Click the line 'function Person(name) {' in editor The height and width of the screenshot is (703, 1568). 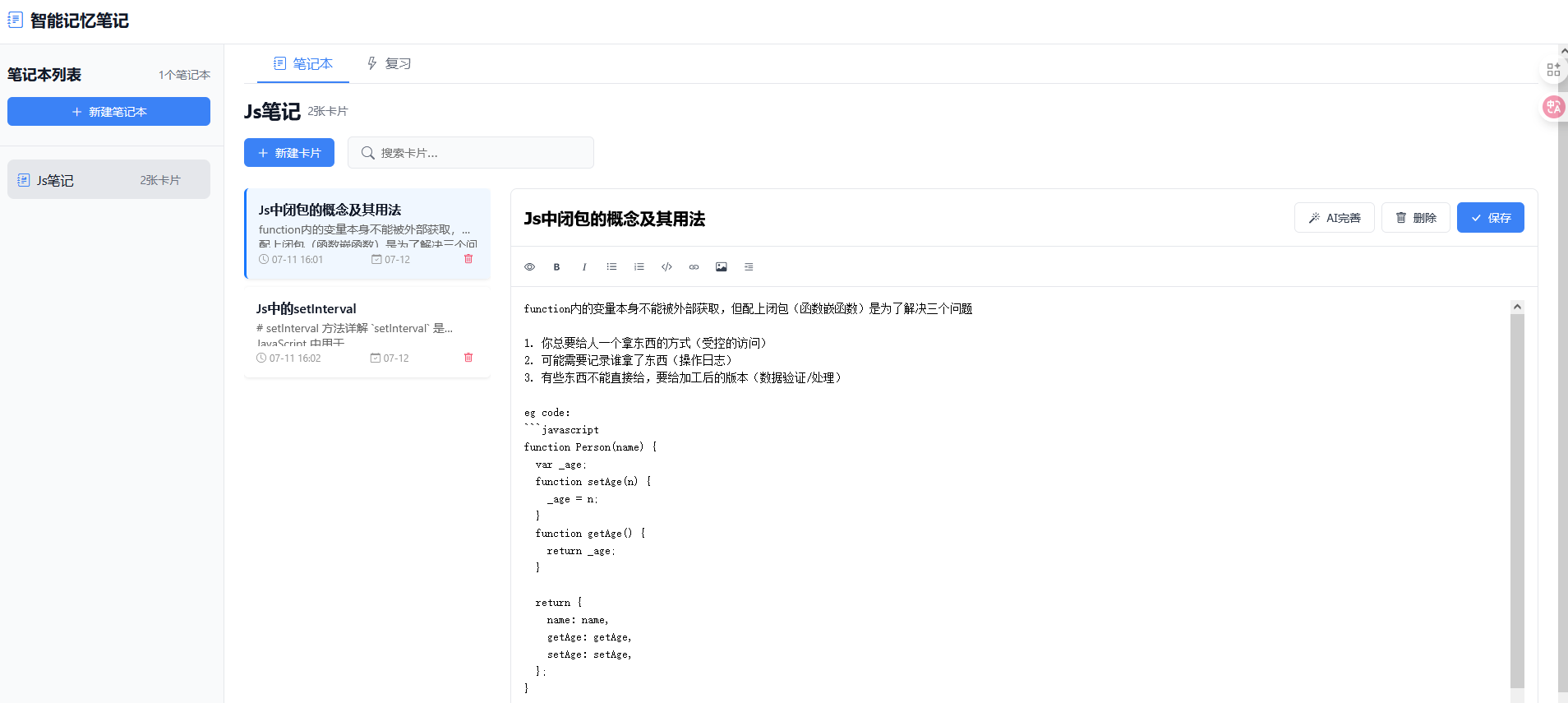click(x=591, y=447)
